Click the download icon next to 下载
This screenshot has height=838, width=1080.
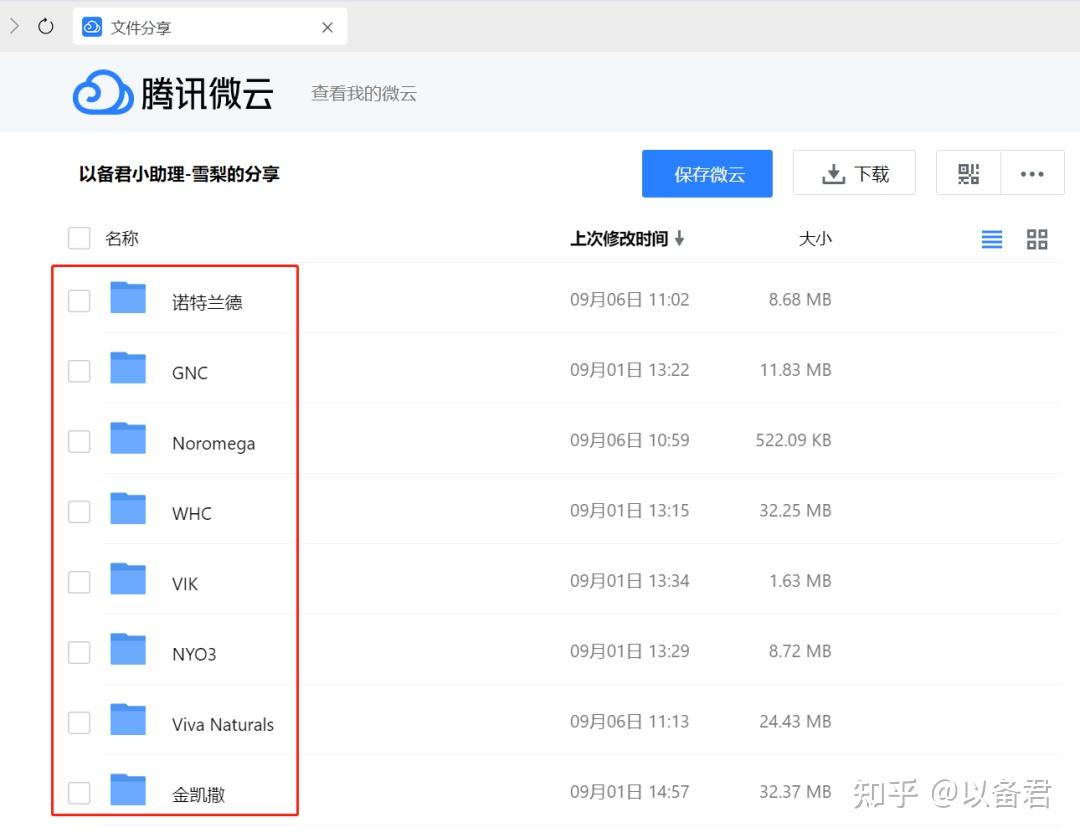click(833, 172)
